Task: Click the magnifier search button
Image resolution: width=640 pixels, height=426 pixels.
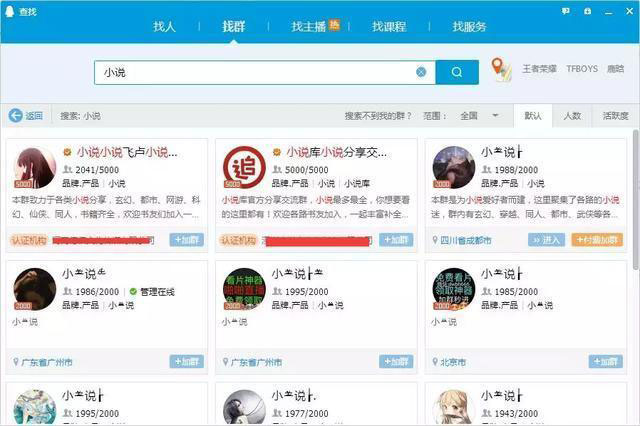Action: [457, 72]
